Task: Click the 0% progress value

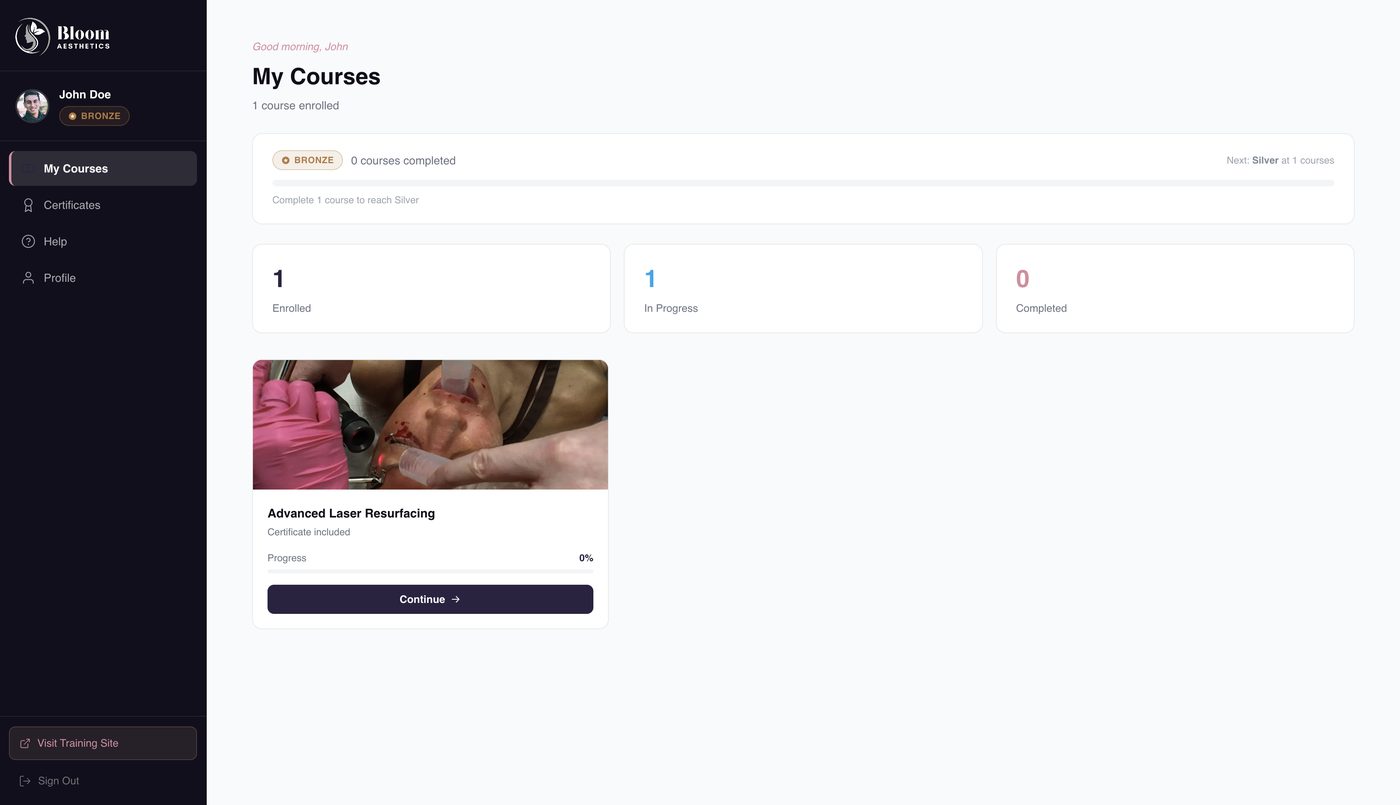Action: (586, 558)
